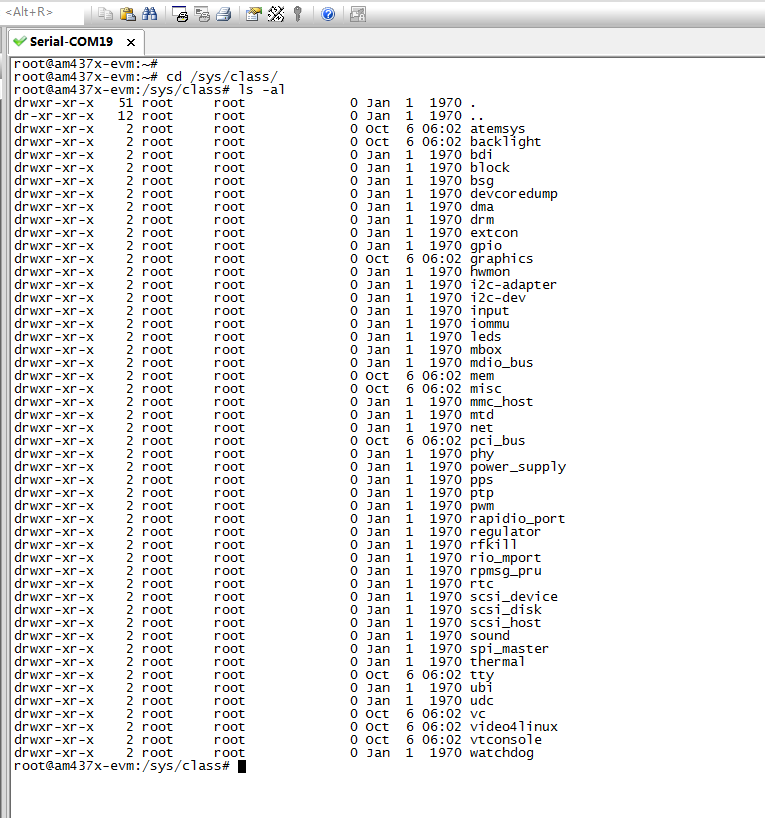
Task: Click the 'tty' directory entry
Action: pyautogui.click(x=482, y=675)
